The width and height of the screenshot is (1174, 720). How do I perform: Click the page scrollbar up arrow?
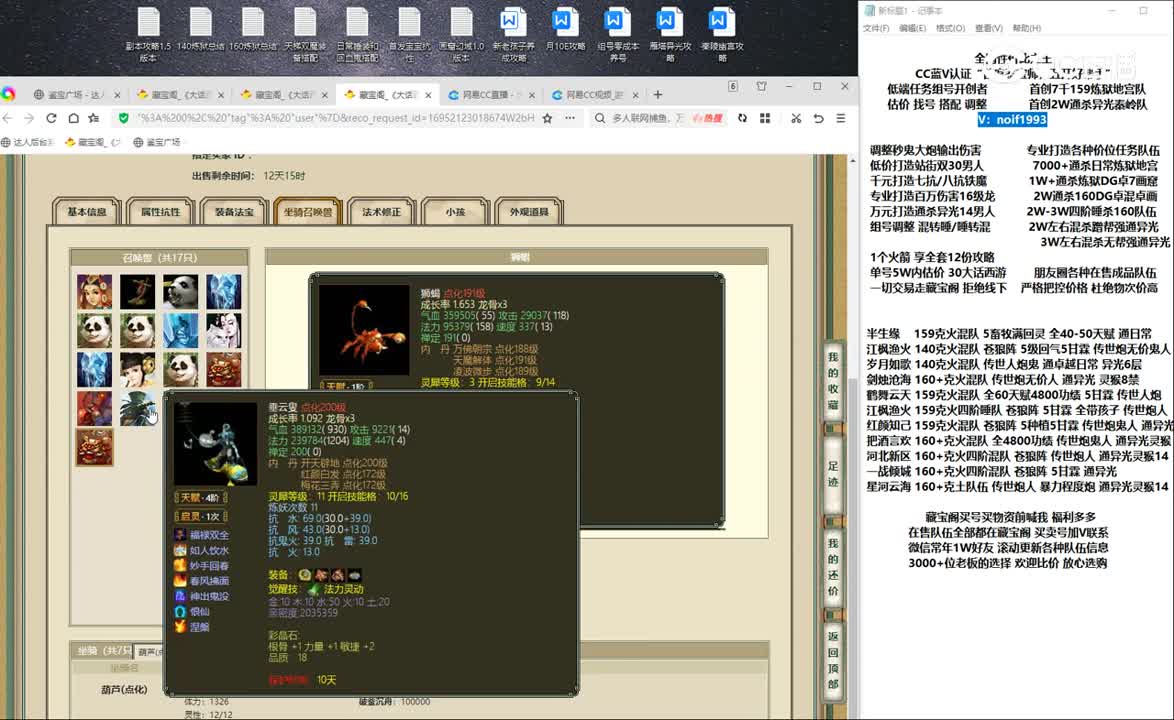pyautogui.click(x=853, y=160)
